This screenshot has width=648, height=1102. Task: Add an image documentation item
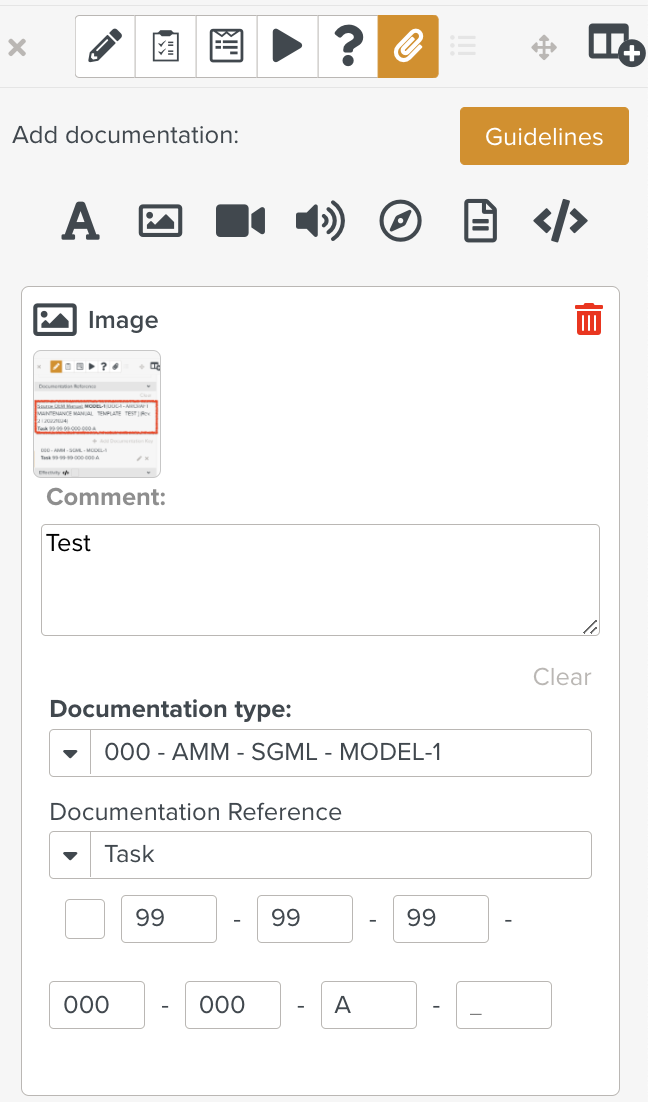(x=160, y=221)
